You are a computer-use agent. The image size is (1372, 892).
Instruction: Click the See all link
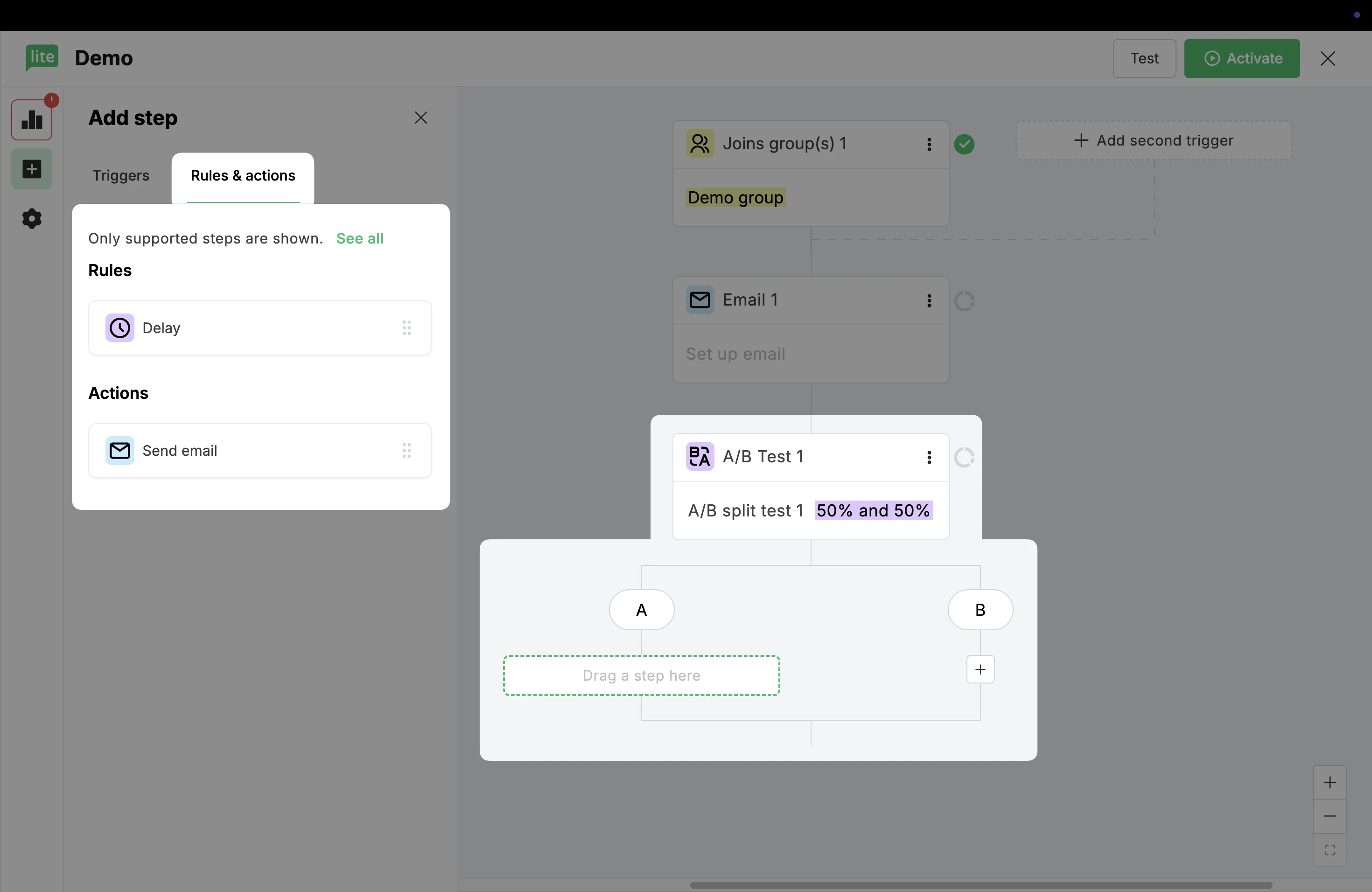pos(360,238)
